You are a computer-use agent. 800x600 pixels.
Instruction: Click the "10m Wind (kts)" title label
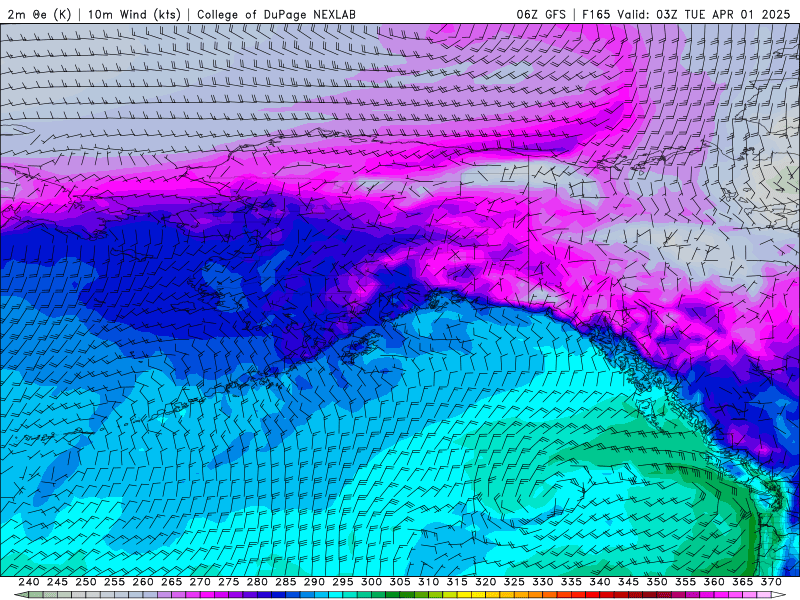pos(134,14)
